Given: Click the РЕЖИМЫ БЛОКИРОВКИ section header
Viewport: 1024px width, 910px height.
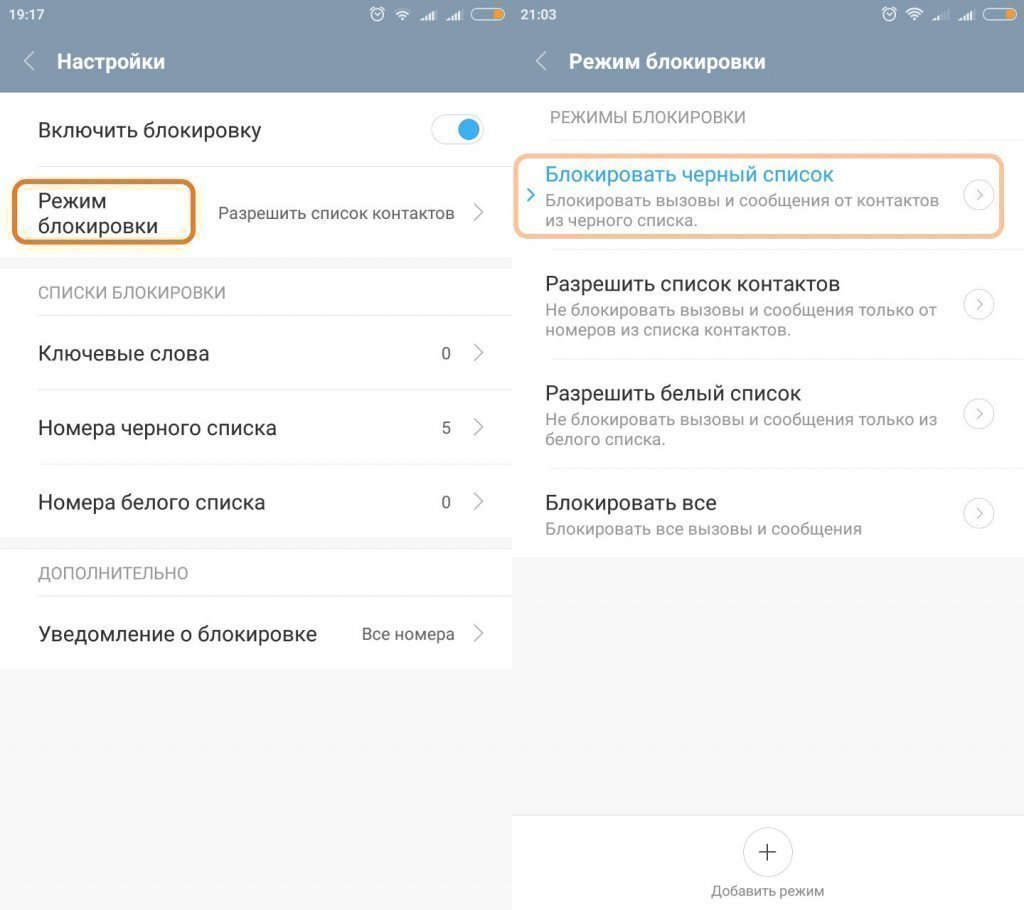Looking at the screenshot, I should click(x=647, y=117).
